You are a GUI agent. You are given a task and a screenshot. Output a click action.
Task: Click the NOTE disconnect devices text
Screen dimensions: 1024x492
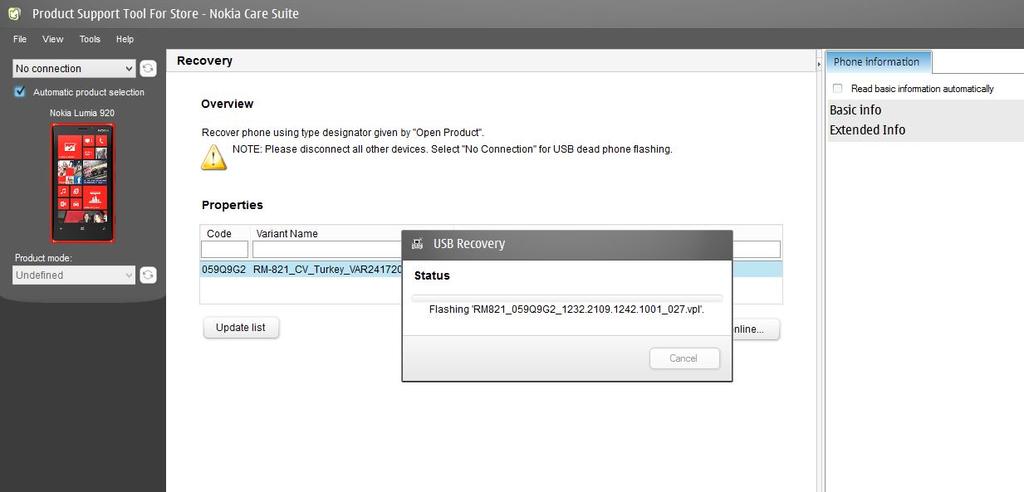pyautogui.click(x=452, y=149)
